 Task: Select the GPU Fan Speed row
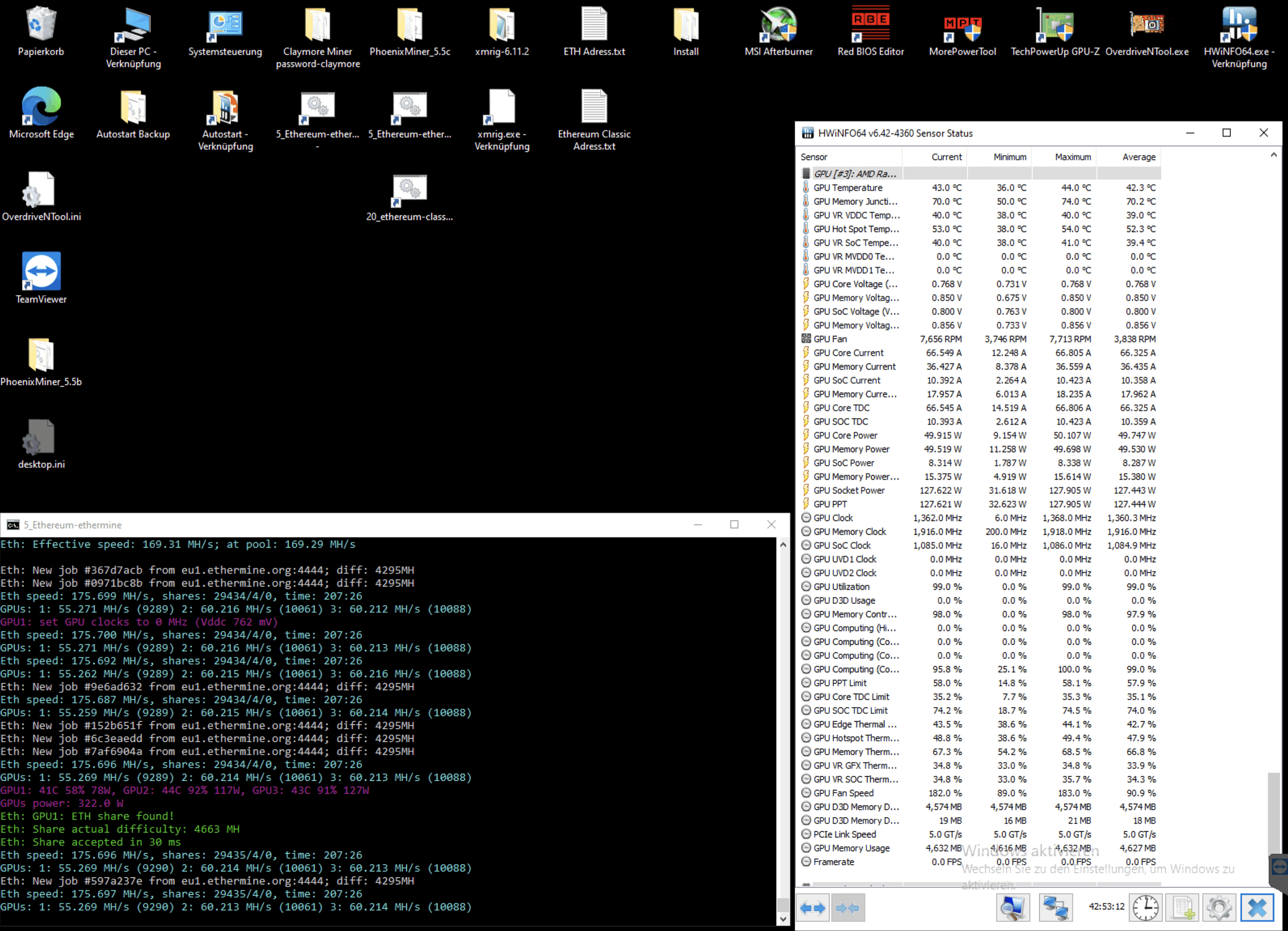(980, 793)
